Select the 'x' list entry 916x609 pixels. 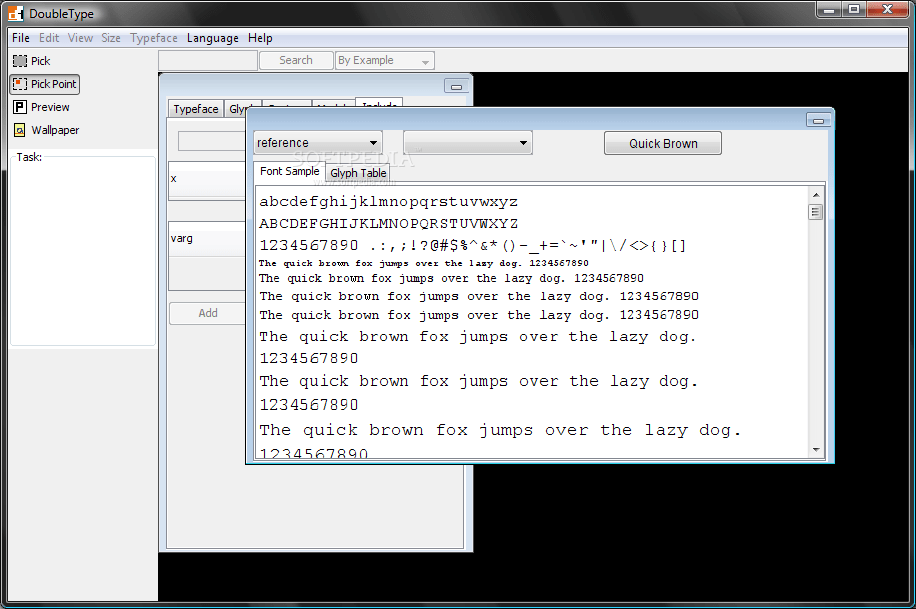click(x=207, y=179)
